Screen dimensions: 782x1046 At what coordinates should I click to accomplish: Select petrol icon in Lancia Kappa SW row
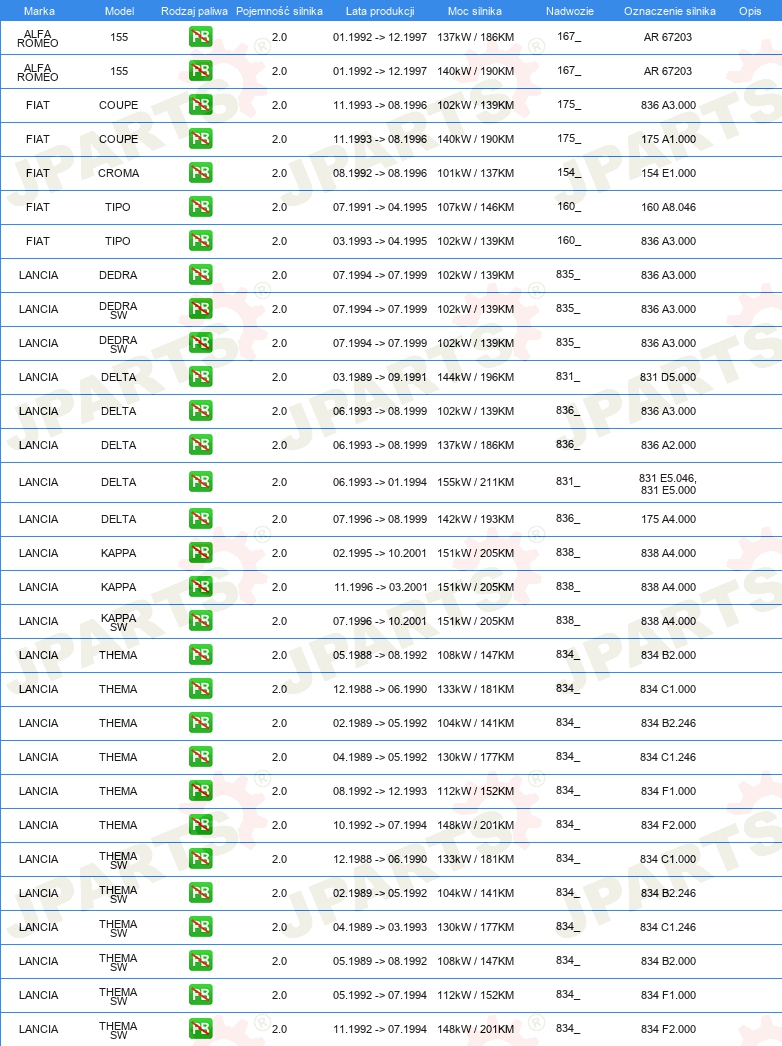click(200, 621)
